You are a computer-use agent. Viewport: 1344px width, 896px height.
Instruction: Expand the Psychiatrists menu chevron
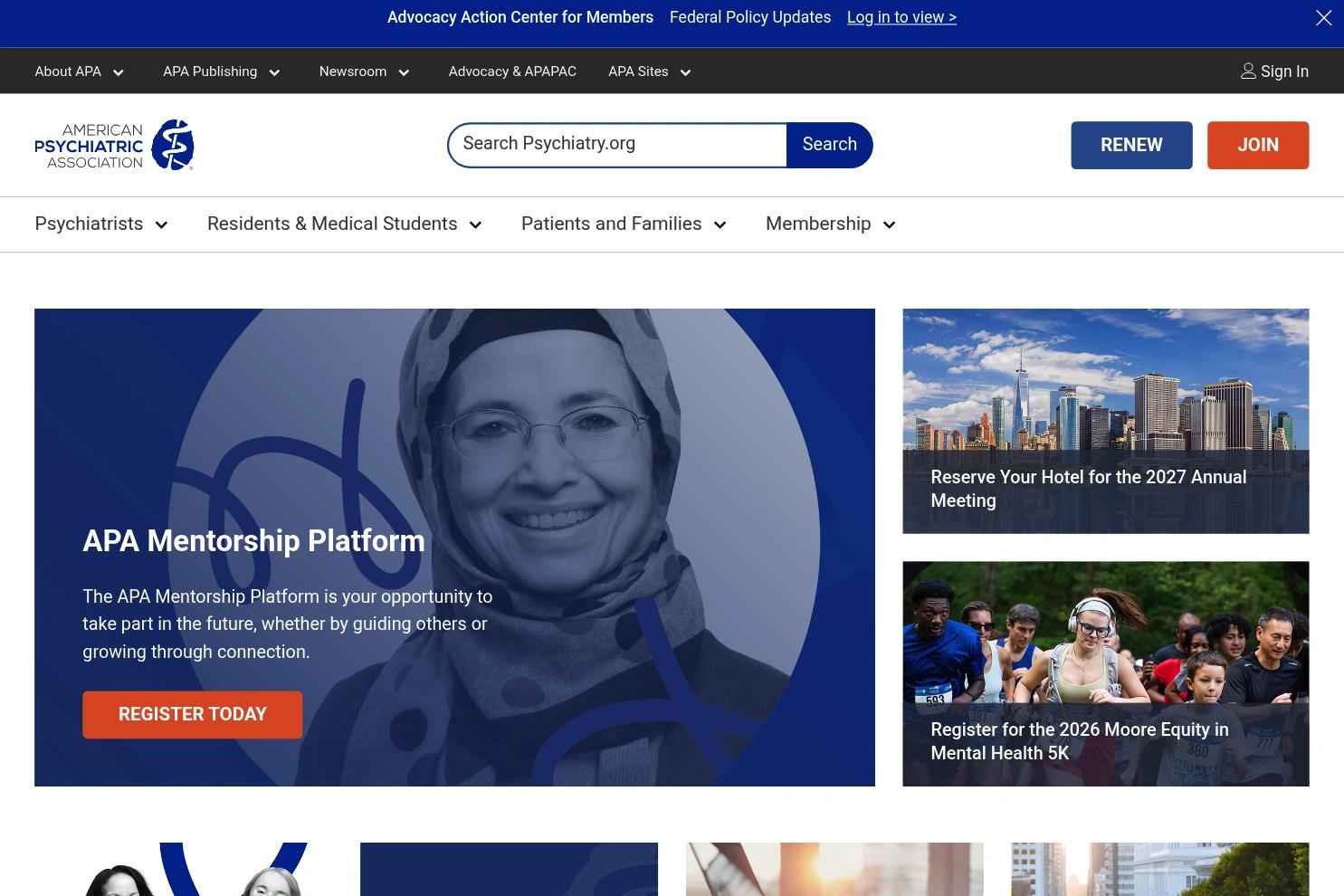coord(161,225)
